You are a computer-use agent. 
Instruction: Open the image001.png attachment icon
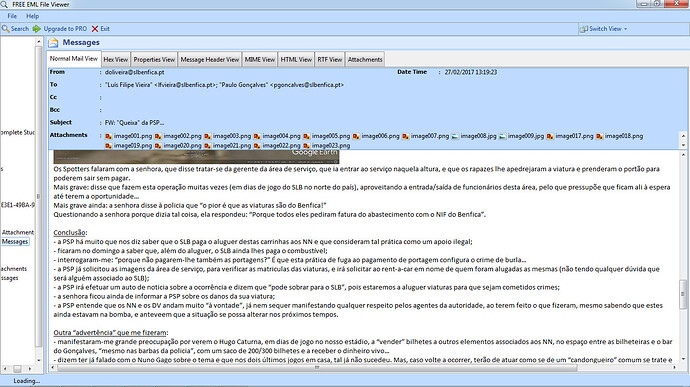(x=108, y=136)
